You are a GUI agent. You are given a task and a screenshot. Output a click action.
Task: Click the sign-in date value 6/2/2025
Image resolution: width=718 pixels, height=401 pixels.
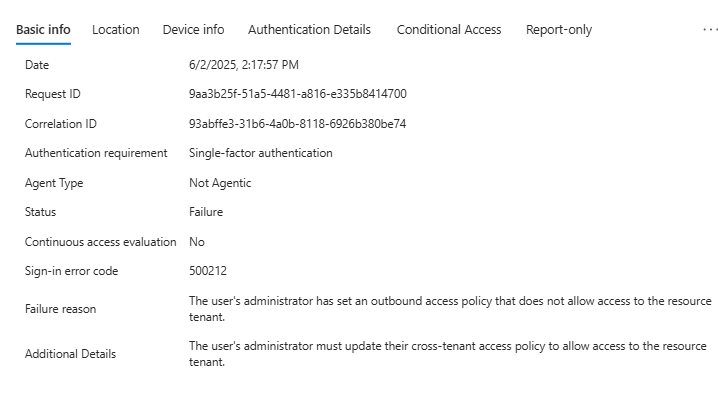pos(243,65)
